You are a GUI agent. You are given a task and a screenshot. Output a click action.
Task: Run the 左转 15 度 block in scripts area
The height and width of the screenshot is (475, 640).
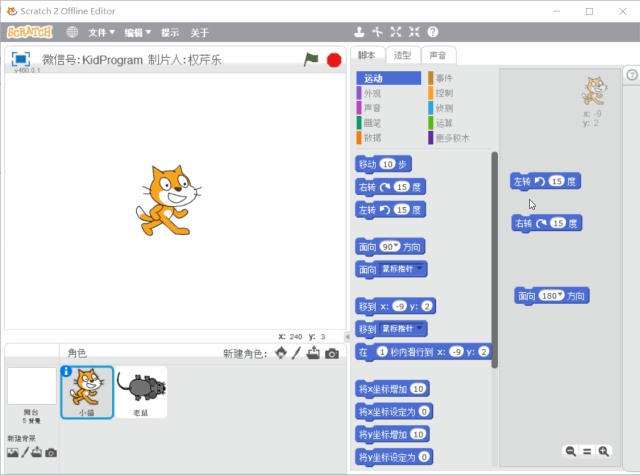click(x=545, y=181)
